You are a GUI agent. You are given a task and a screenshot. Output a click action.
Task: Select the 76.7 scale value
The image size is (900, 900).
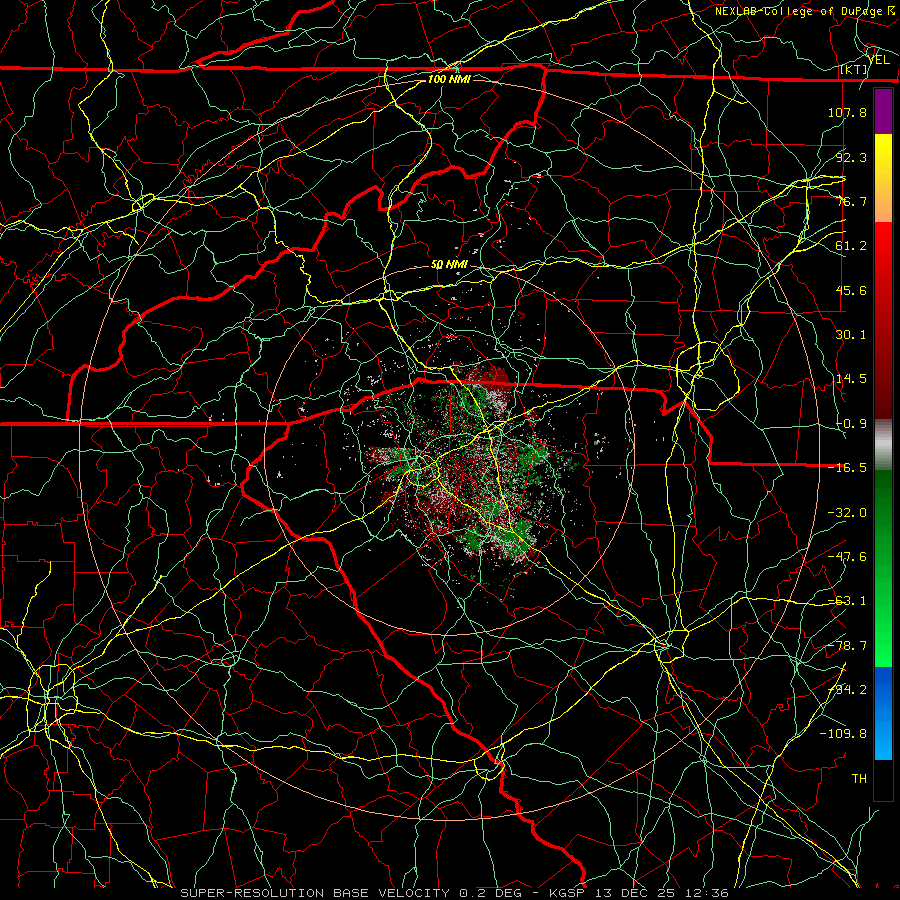click(x=851, y=201)
